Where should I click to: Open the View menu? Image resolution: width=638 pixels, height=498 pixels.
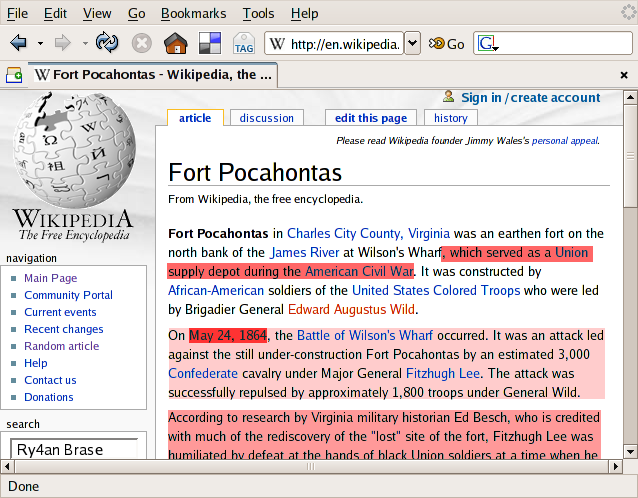point(97,13)
